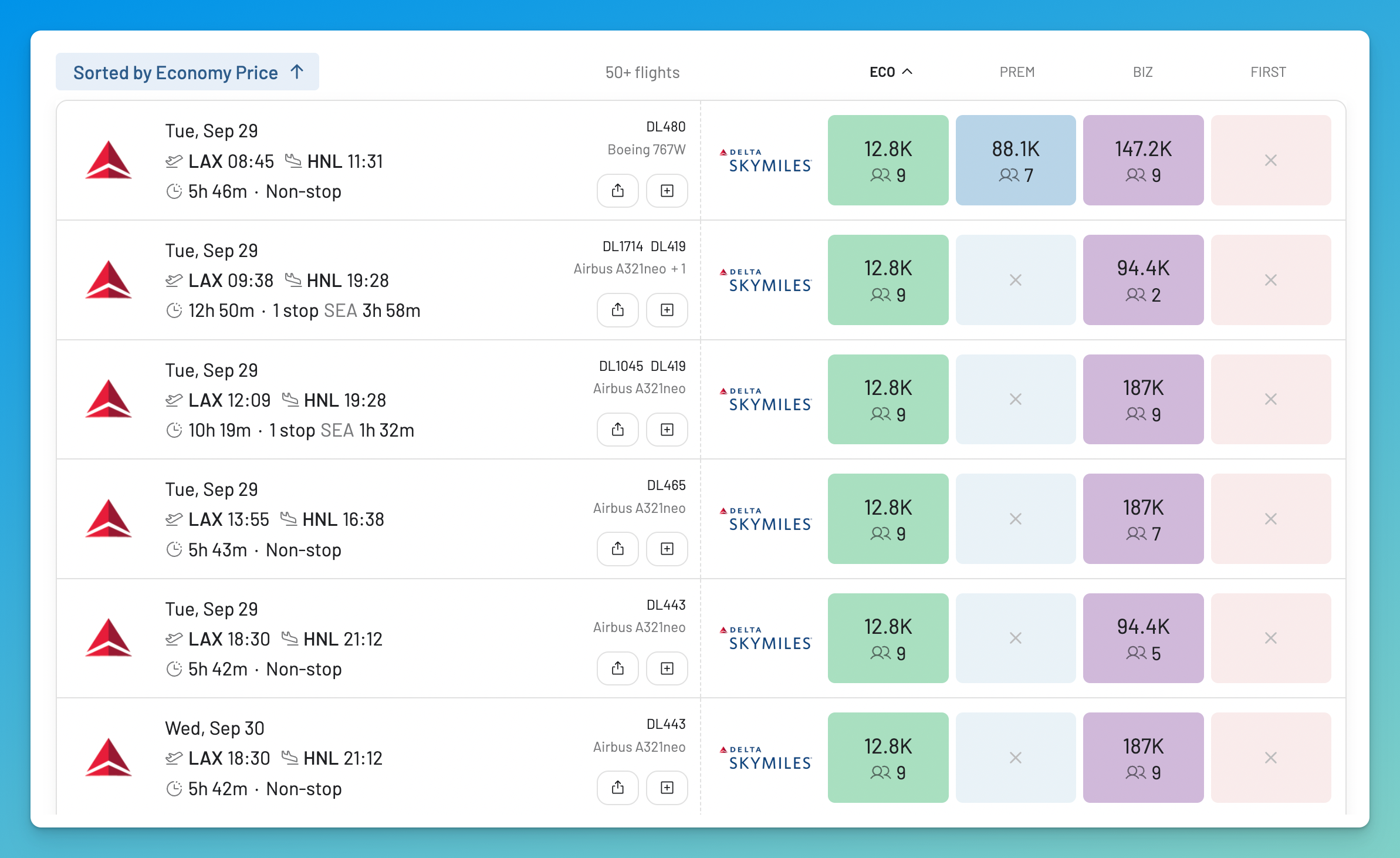Click Delta SkyMiles logo on DL465 row
Screen dimensions: 1400x858
click(765, 519)
